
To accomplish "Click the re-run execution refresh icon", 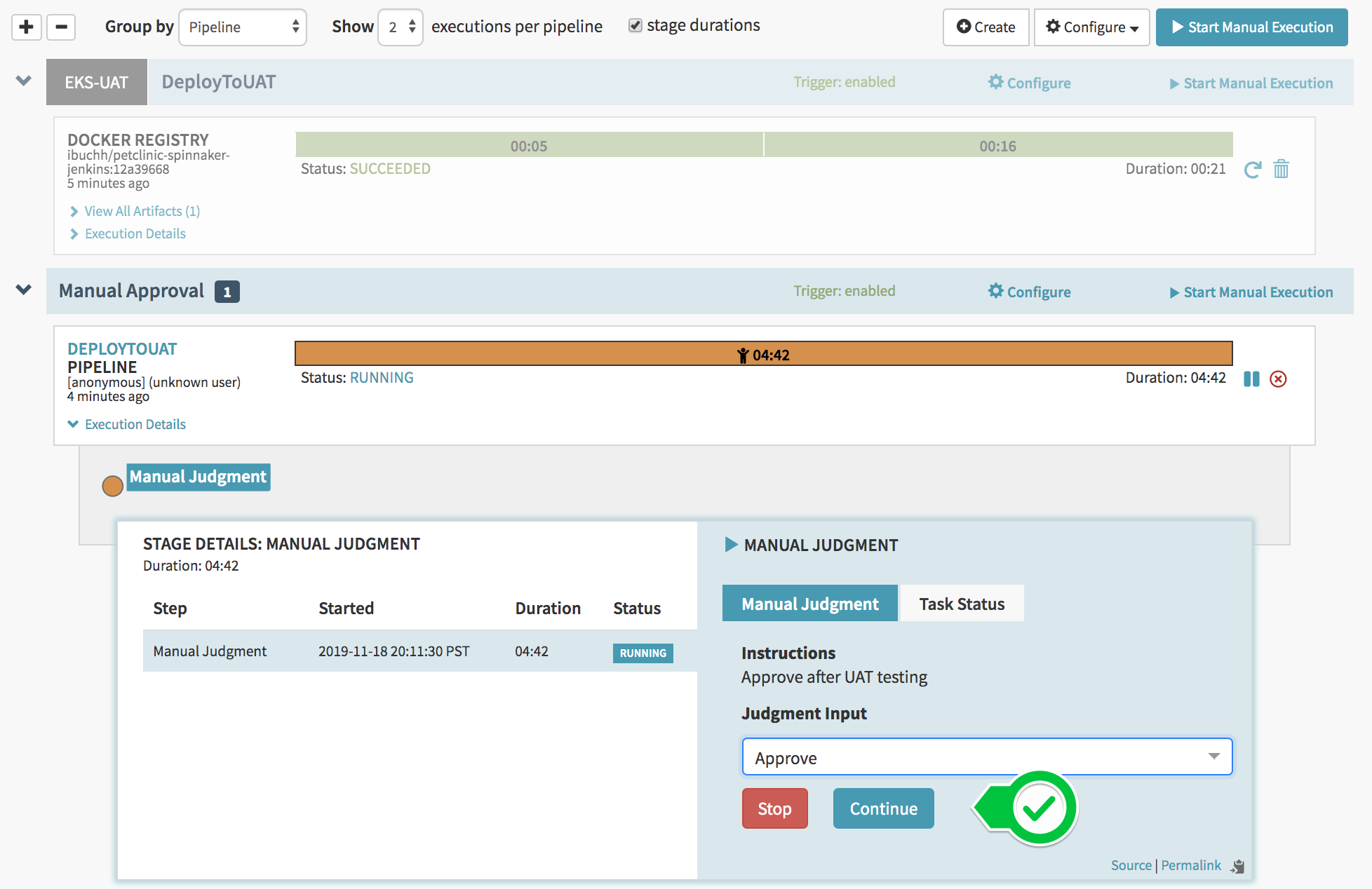I will pos(1252,170).
